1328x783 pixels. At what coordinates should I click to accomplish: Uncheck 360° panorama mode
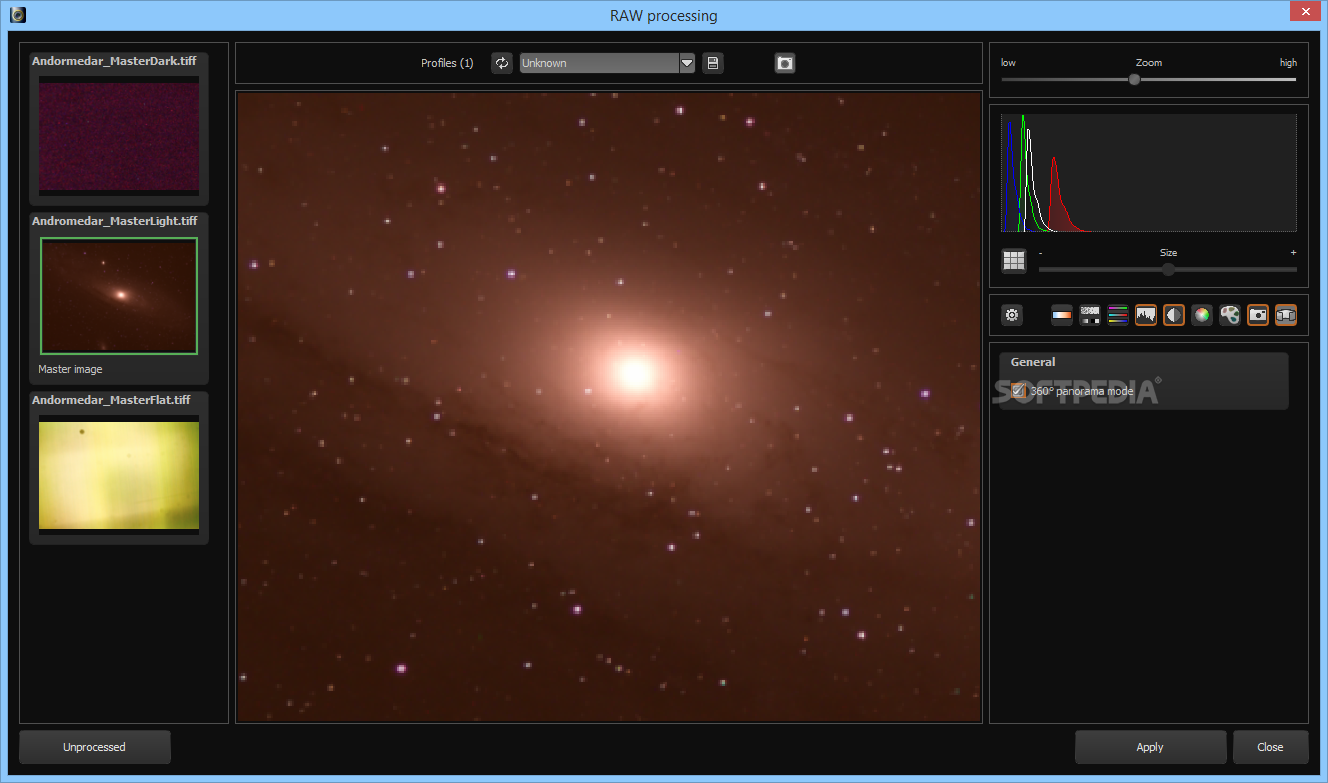[x=1018, y=391]
